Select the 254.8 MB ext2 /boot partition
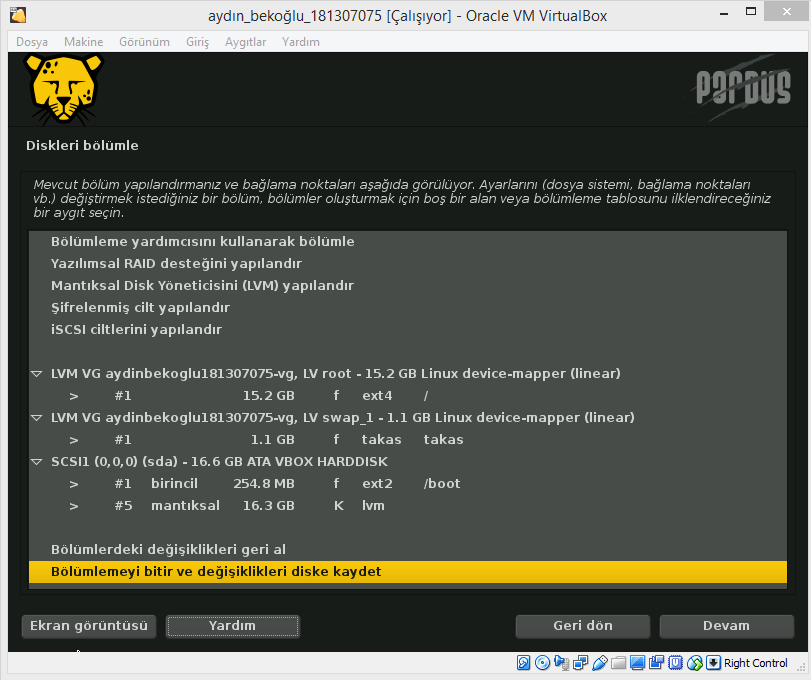The image size is (811, 680). click(x=408, y=483)
